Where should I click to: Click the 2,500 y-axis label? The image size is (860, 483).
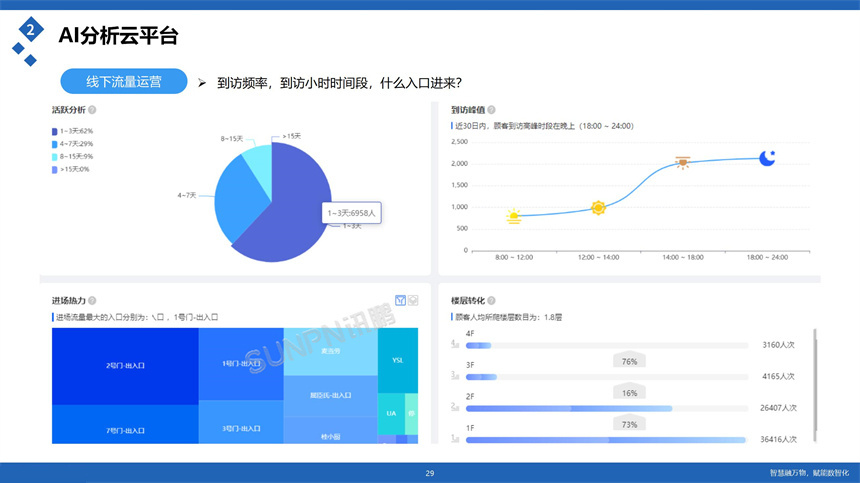pos(460,141)
